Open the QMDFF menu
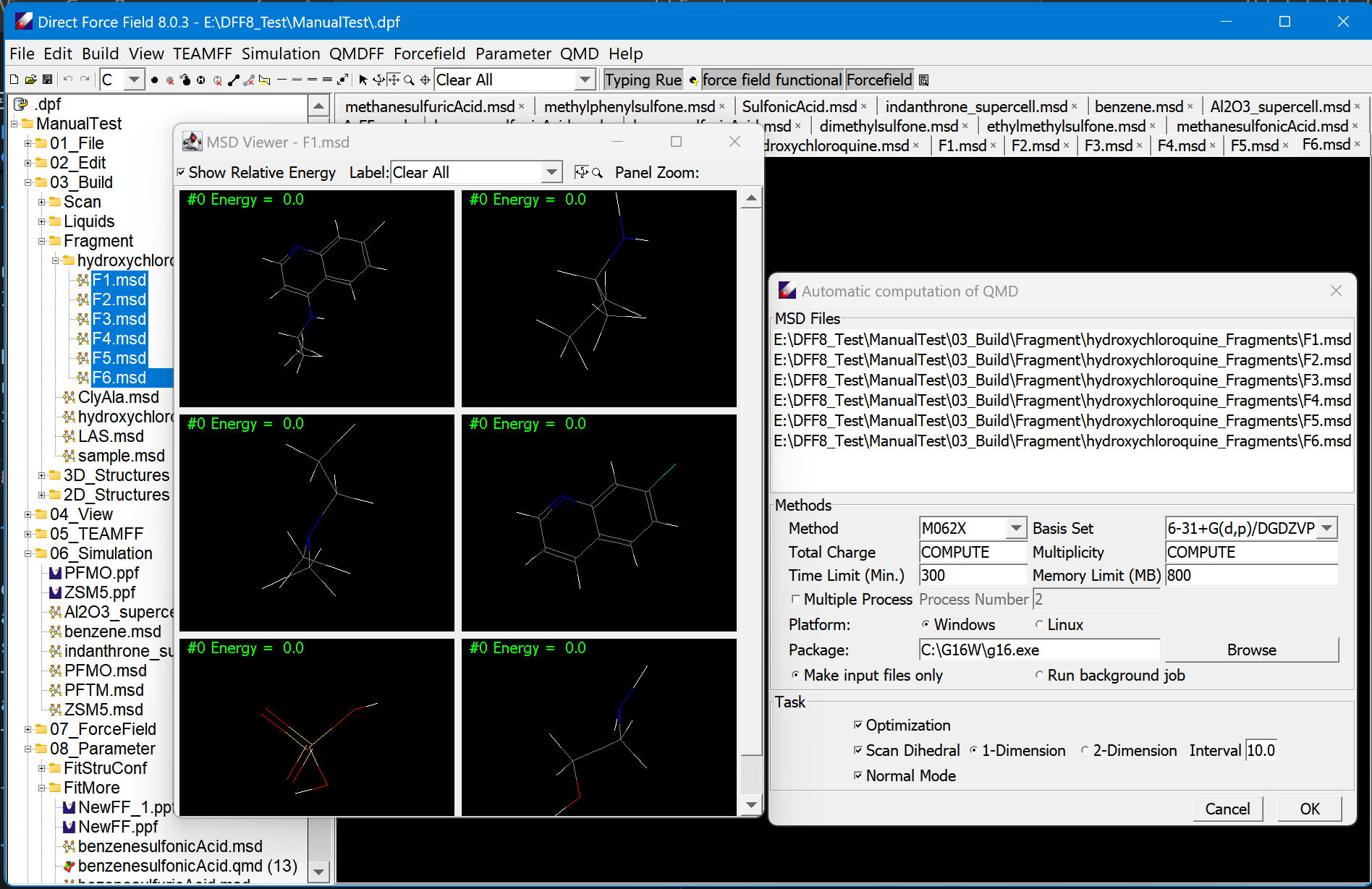 [x=356, y=54]
